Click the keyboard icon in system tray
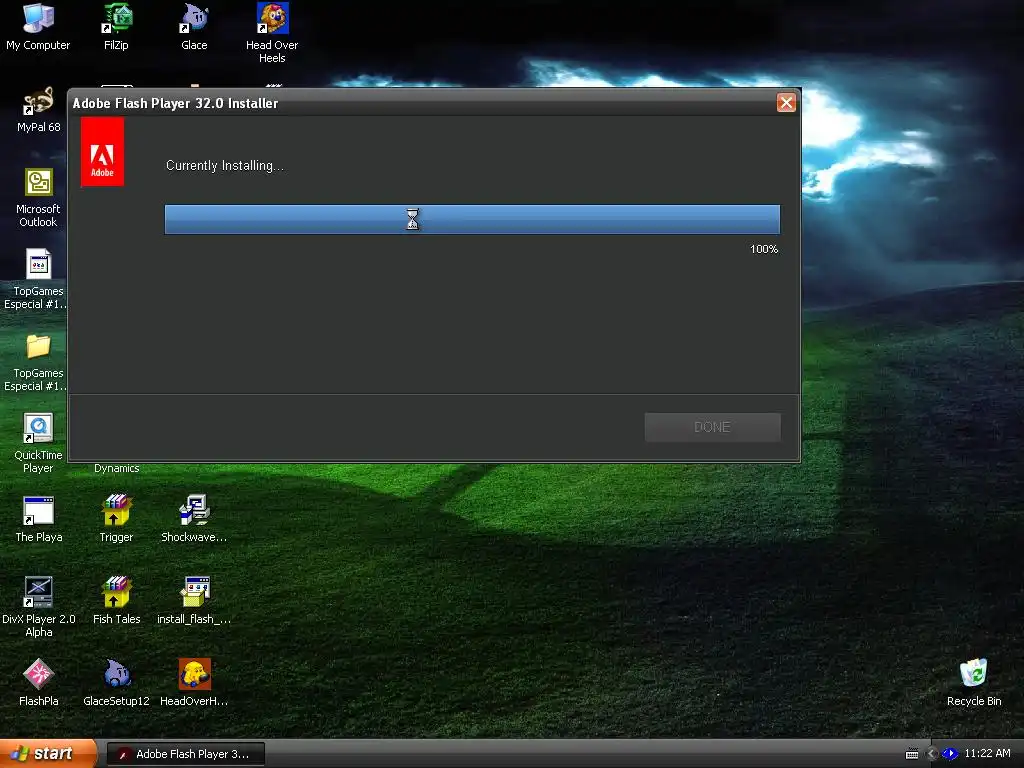The image size is (1024, 768). pos(912,754)
